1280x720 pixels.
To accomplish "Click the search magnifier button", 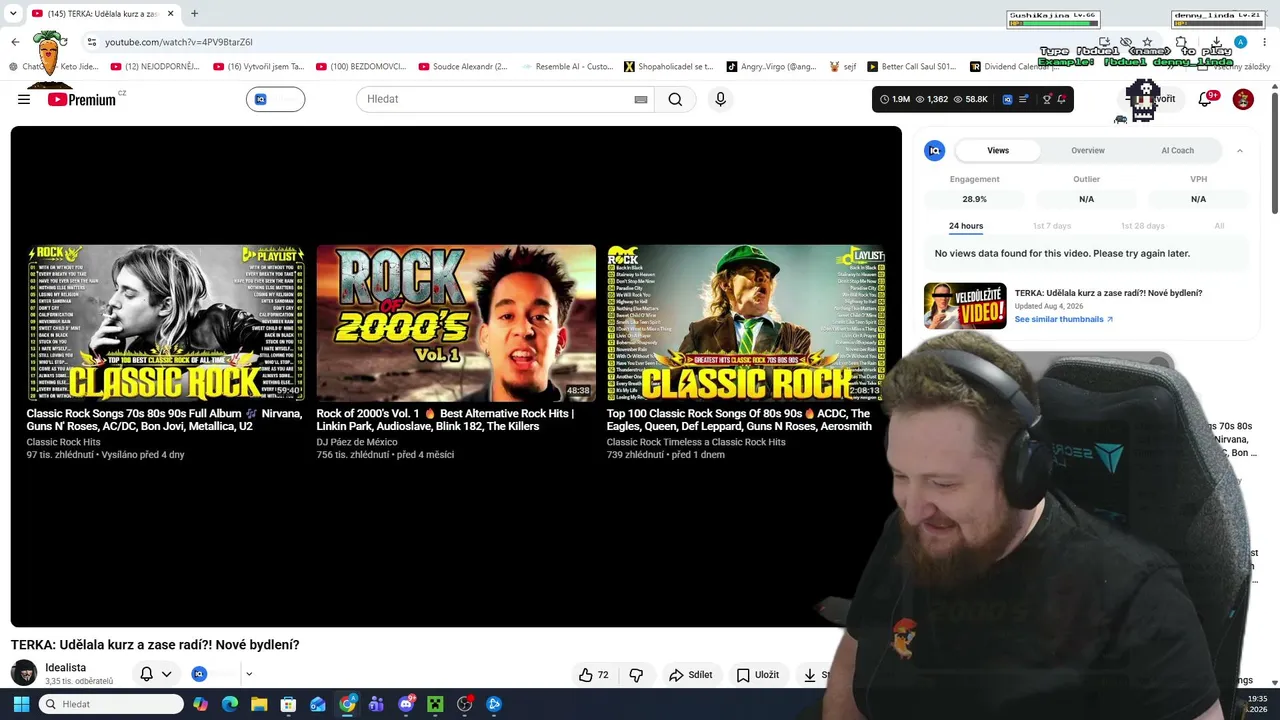I will [x=675, y=99].
